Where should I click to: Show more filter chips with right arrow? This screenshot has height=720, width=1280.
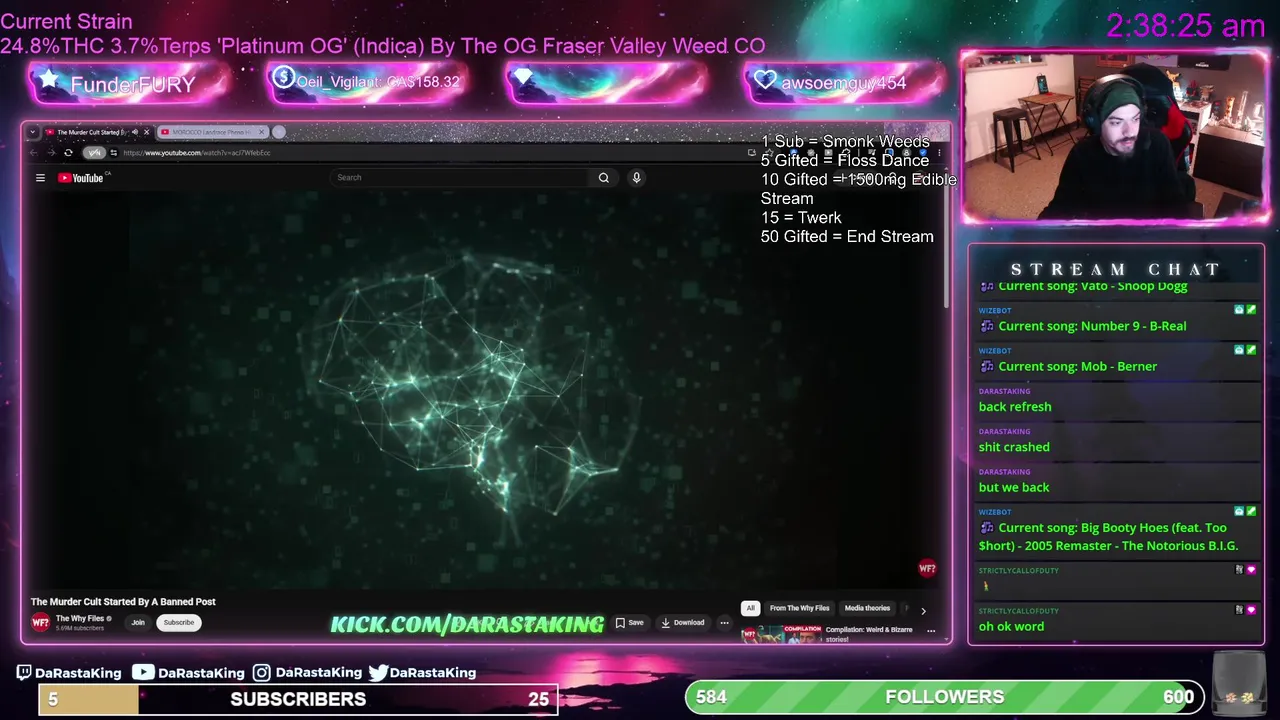click(x=923, y=609)
